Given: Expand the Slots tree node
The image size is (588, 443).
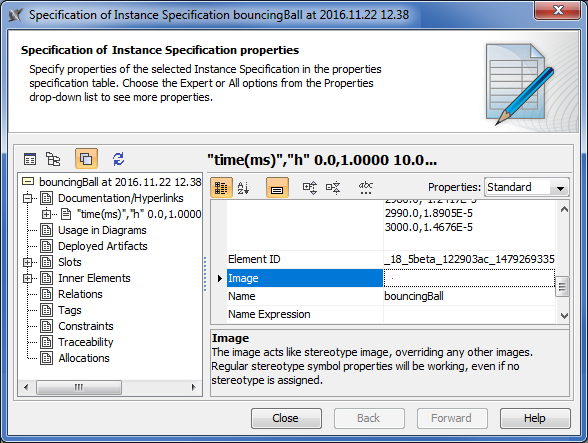Looking at the screenshot, I should (27, 262).
